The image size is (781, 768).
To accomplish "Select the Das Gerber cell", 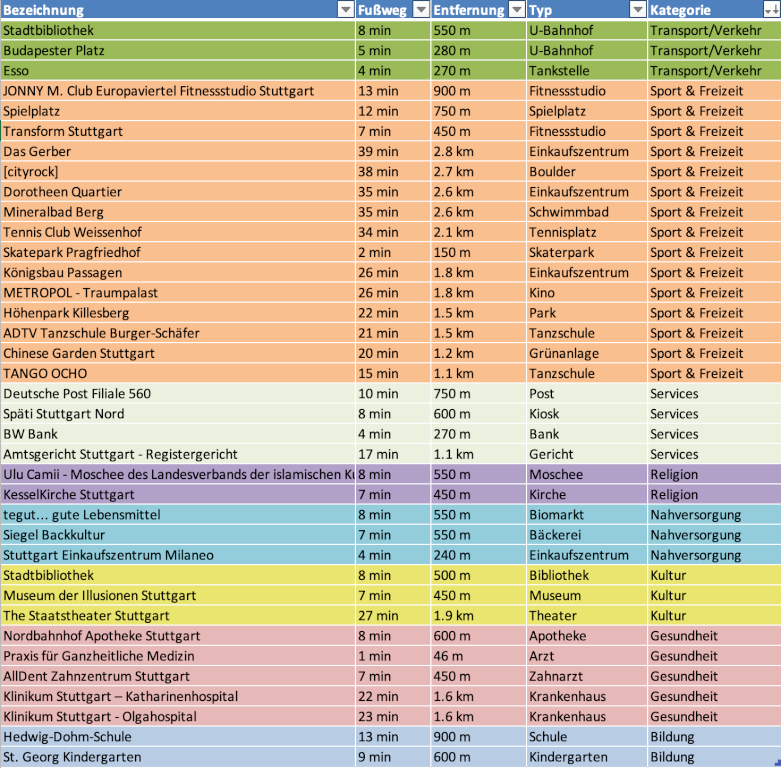I will click(x=178, y=151).
